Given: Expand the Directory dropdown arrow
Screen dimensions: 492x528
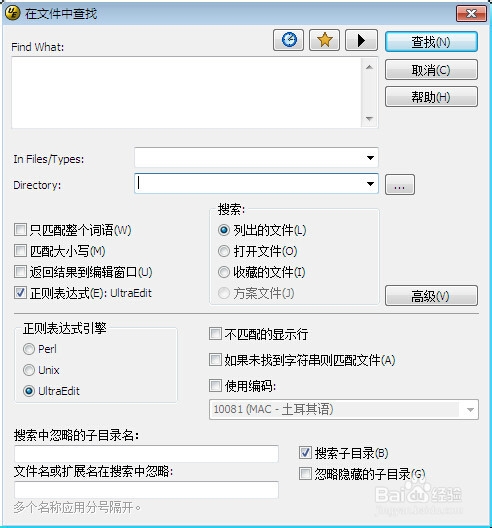Looking at the screenshot, I should coord(370,184).
